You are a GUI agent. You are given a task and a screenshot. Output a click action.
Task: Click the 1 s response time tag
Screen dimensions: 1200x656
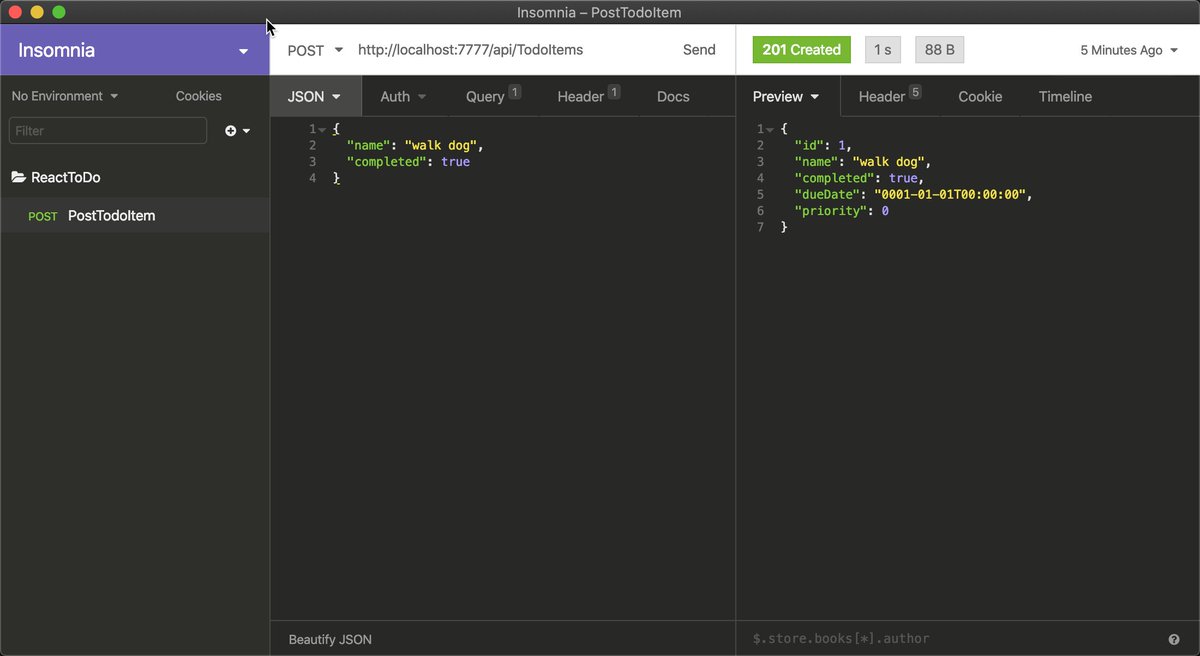tap(883, 50)
